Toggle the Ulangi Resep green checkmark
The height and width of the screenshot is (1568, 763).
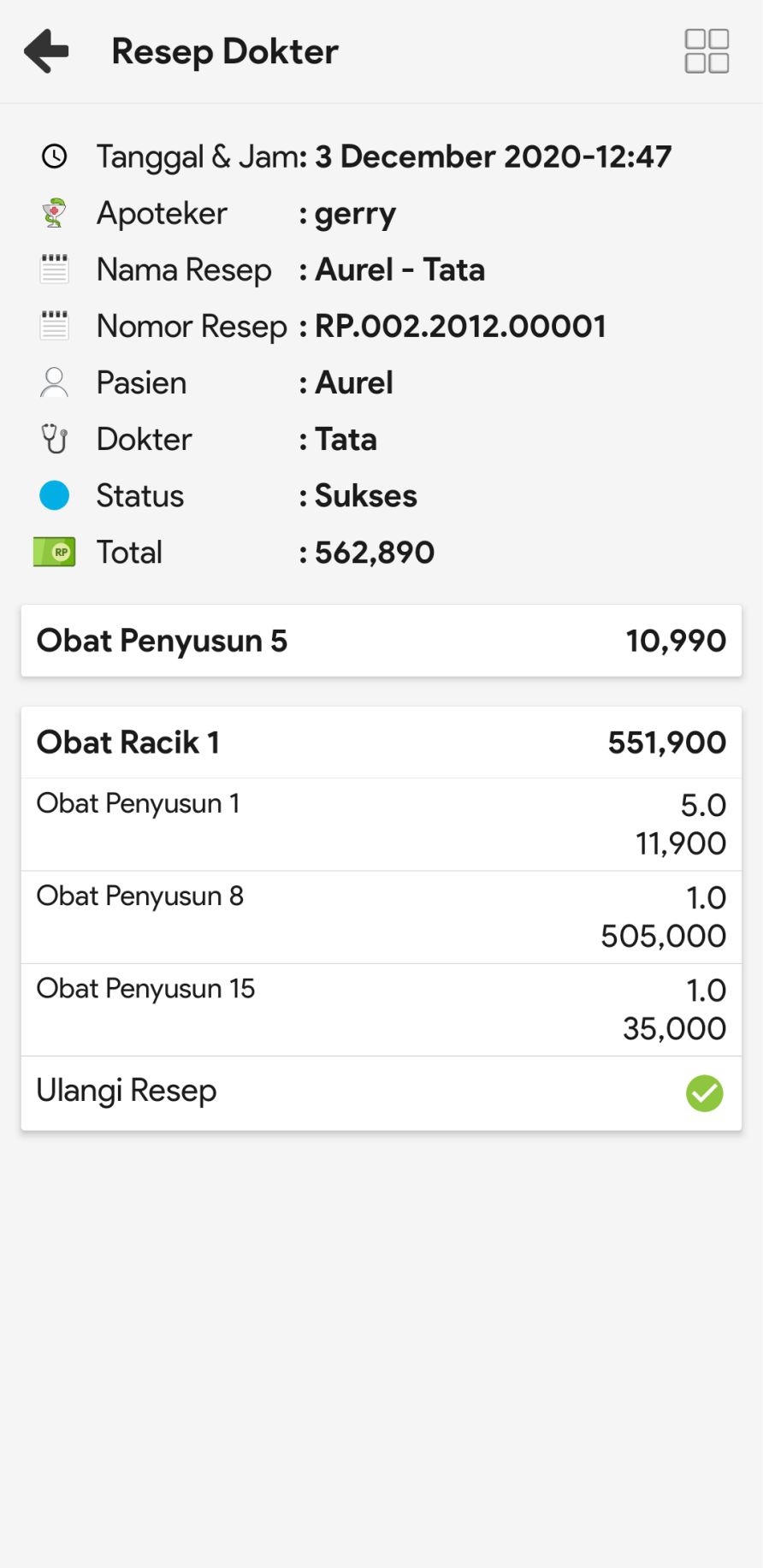704,1092
